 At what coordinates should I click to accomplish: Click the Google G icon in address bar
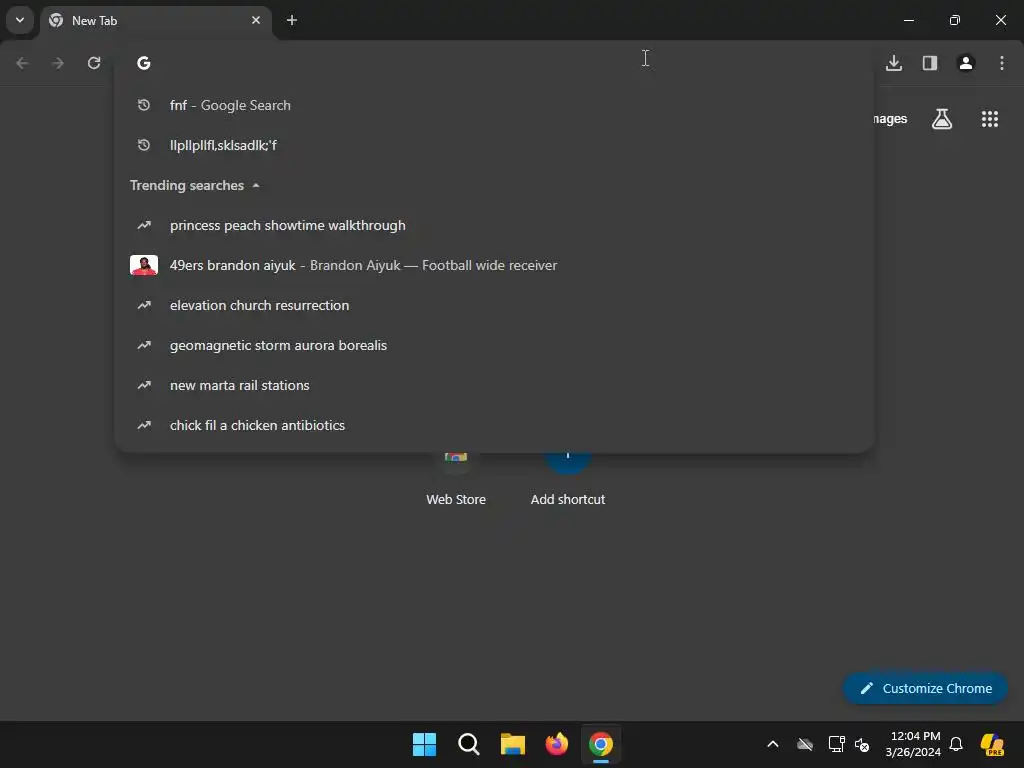pos(144,63)
